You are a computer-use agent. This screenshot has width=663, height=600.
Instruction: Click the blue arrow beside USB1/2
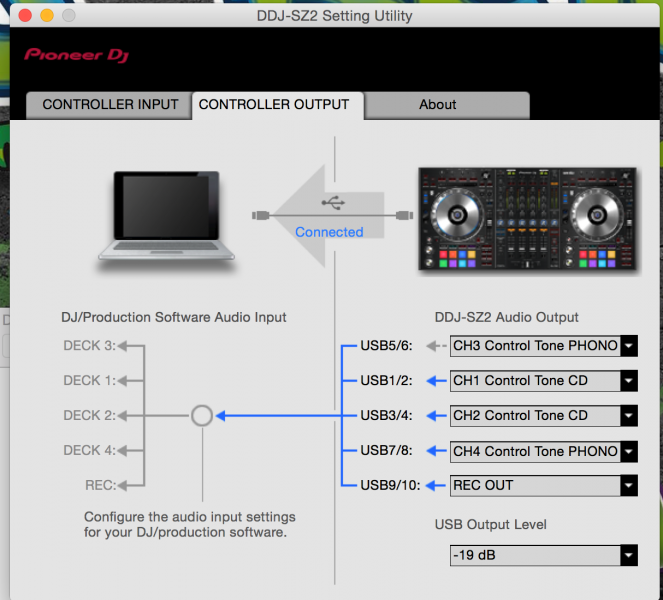tap(436, 381)
